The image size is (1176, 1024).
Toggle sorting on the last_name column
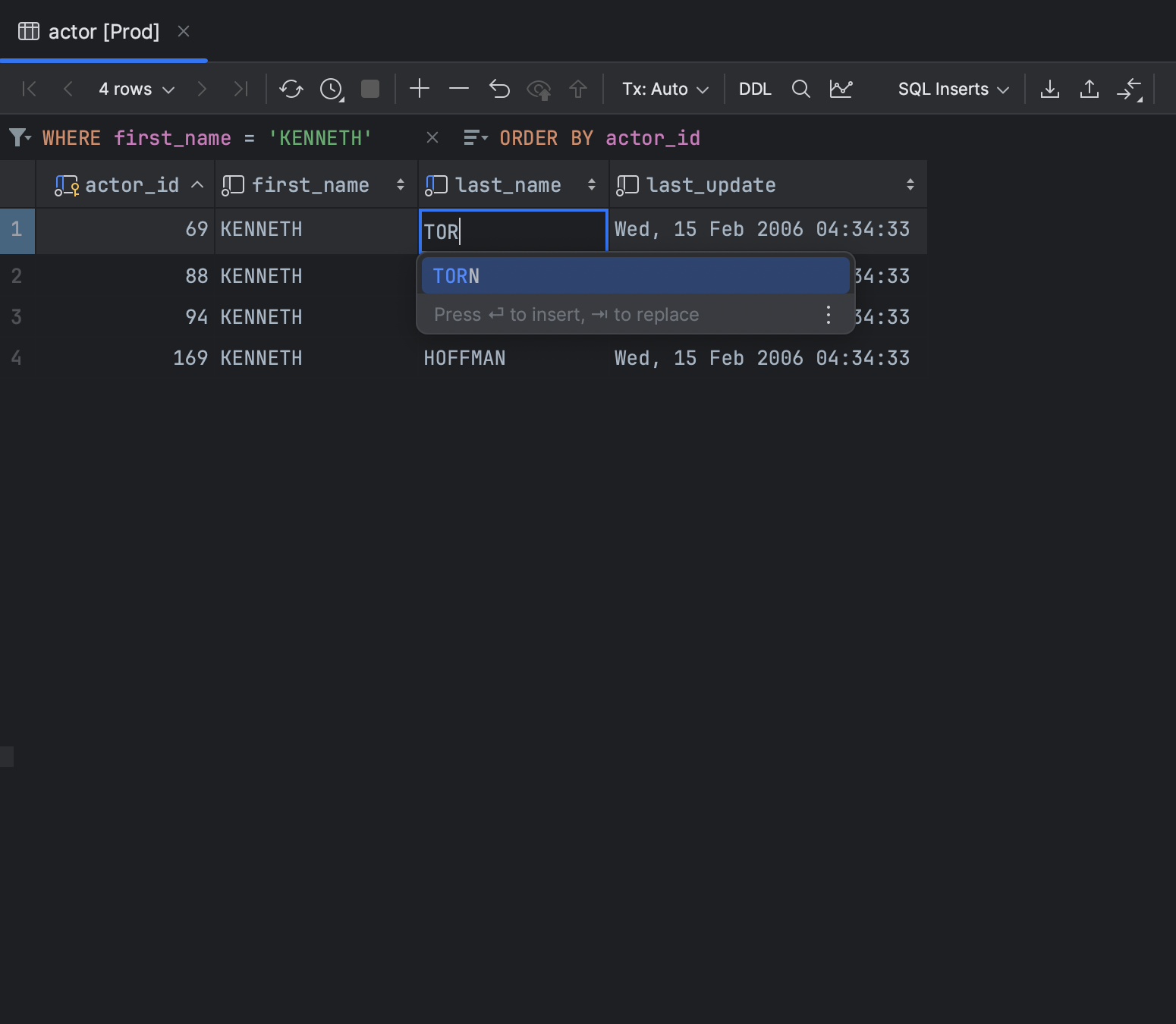(591, 184)
